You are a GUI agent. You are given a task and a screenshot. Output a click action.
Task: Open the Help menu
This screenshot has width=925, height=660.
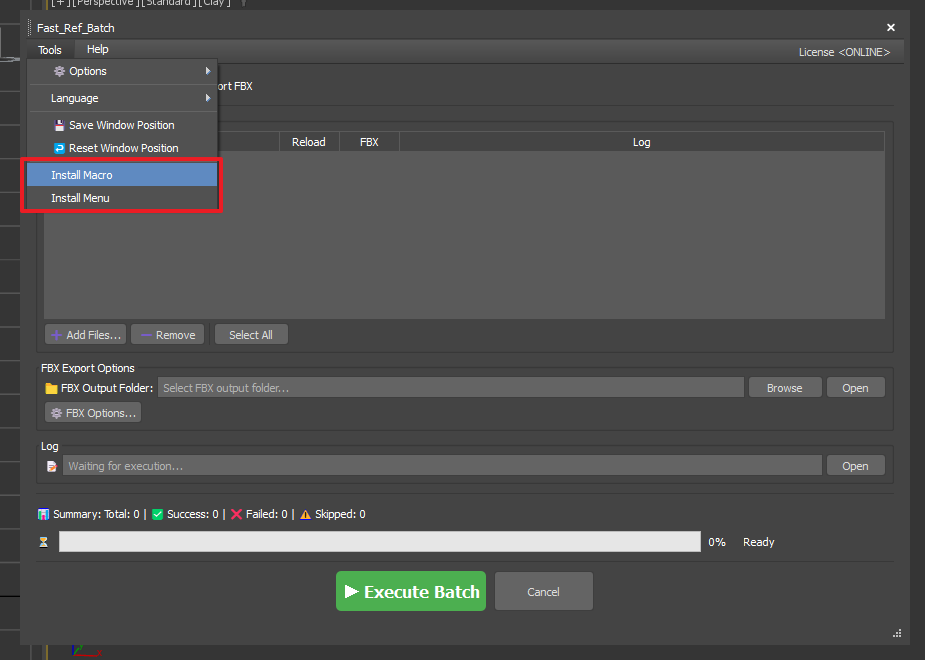pyautogui.click(x=97, y=50)
